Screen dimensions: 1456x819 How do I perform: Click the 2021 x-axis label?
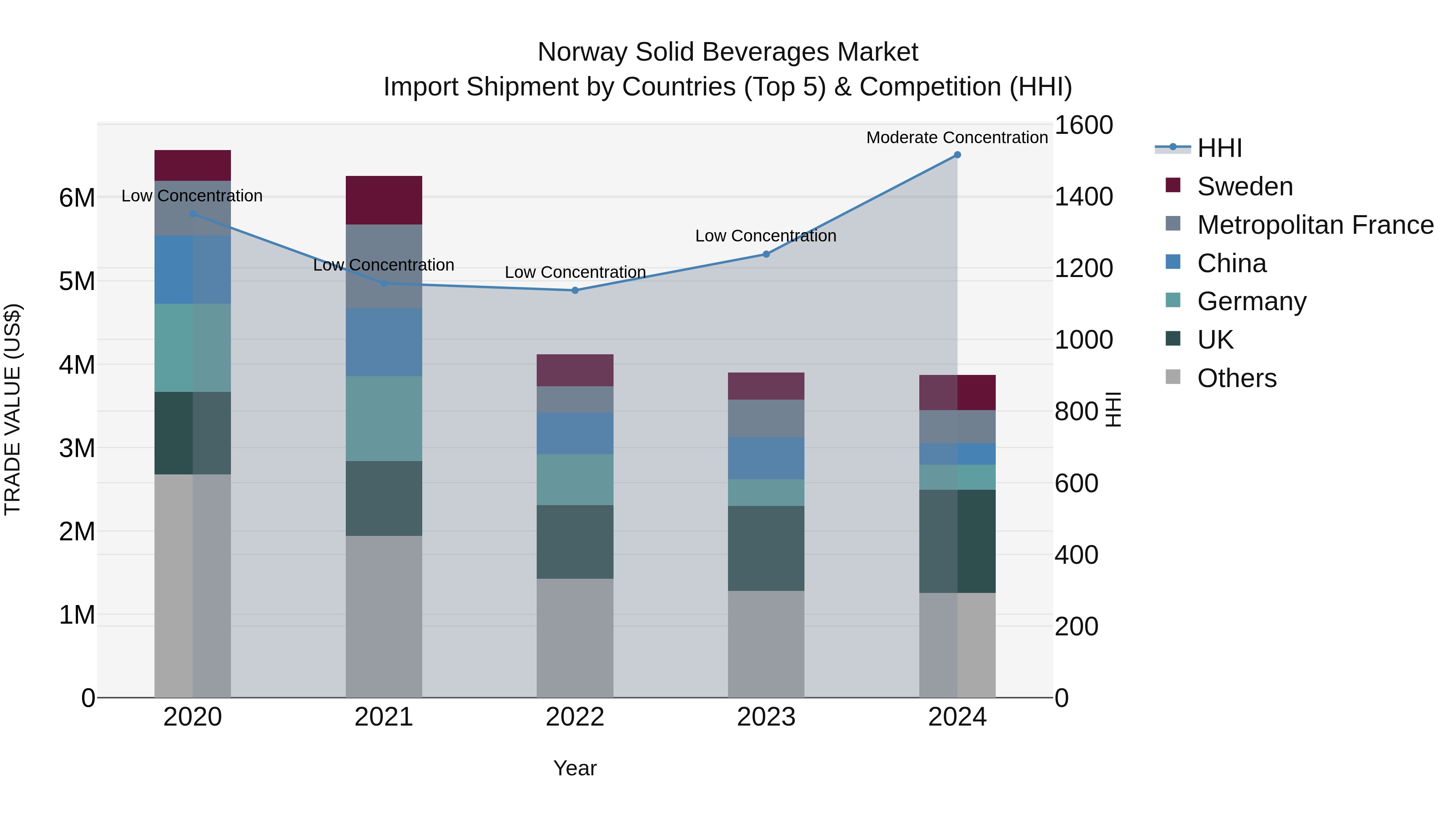point(384,717)
